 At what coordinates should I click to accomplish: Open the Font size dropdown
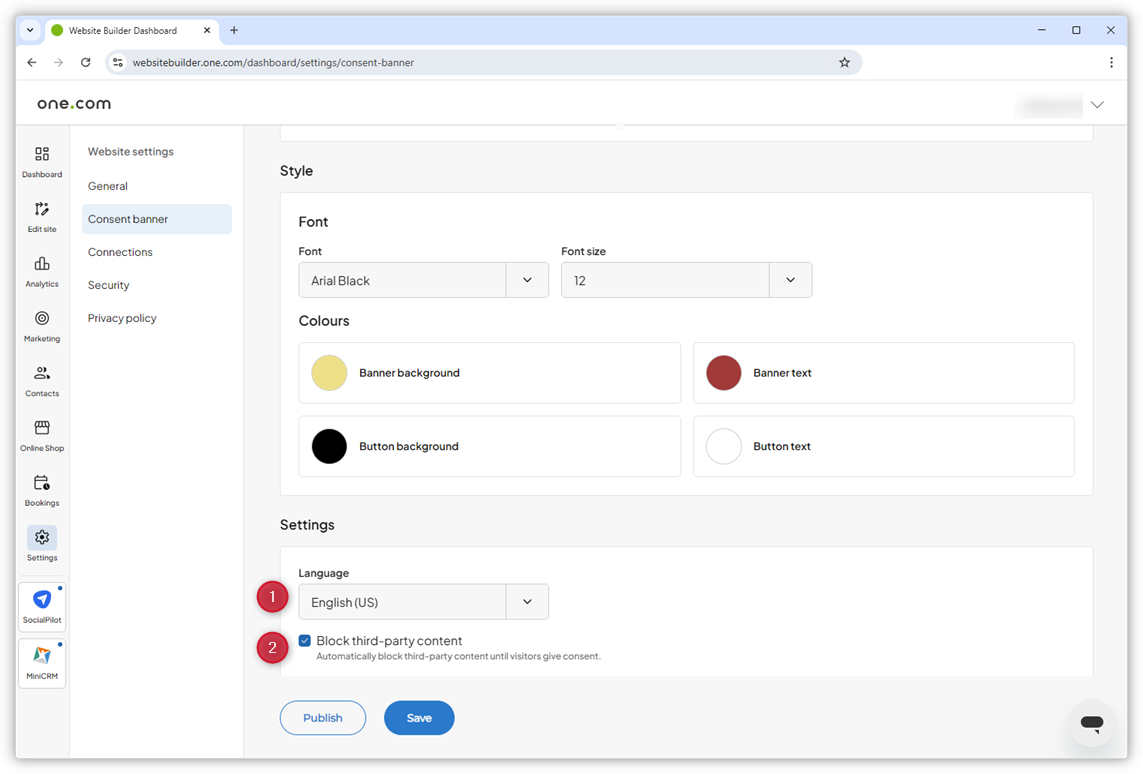(790, 280)
